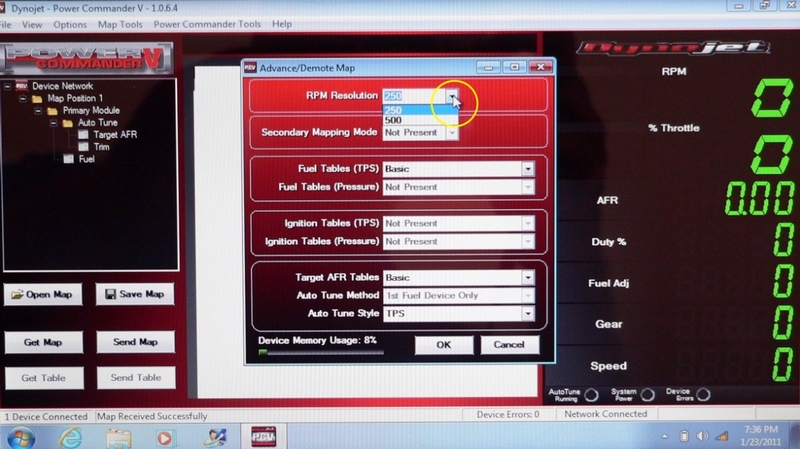The width and height of the screenshot is (800, 449).
Task: Open the View menu
Action: tap(32, 24)
